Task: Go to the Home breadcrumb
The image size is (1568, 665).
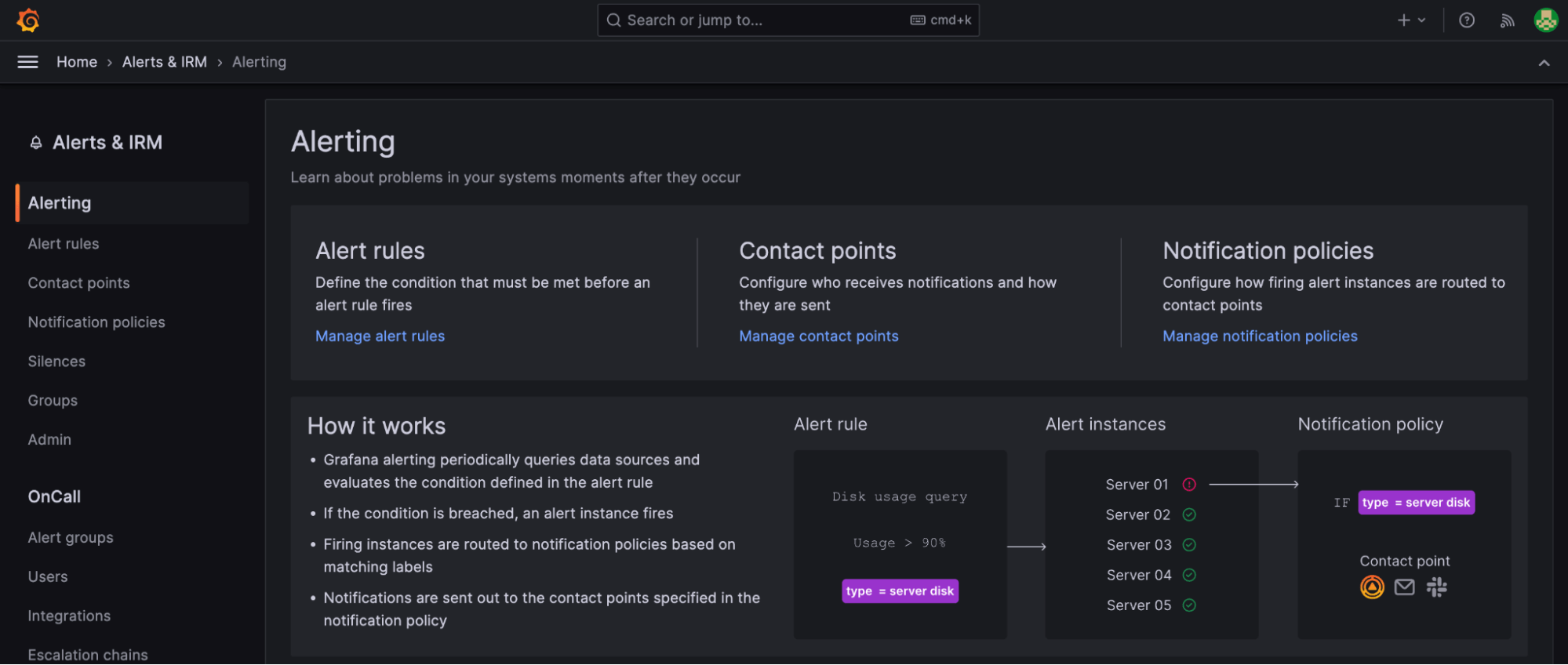Action: 77,62
